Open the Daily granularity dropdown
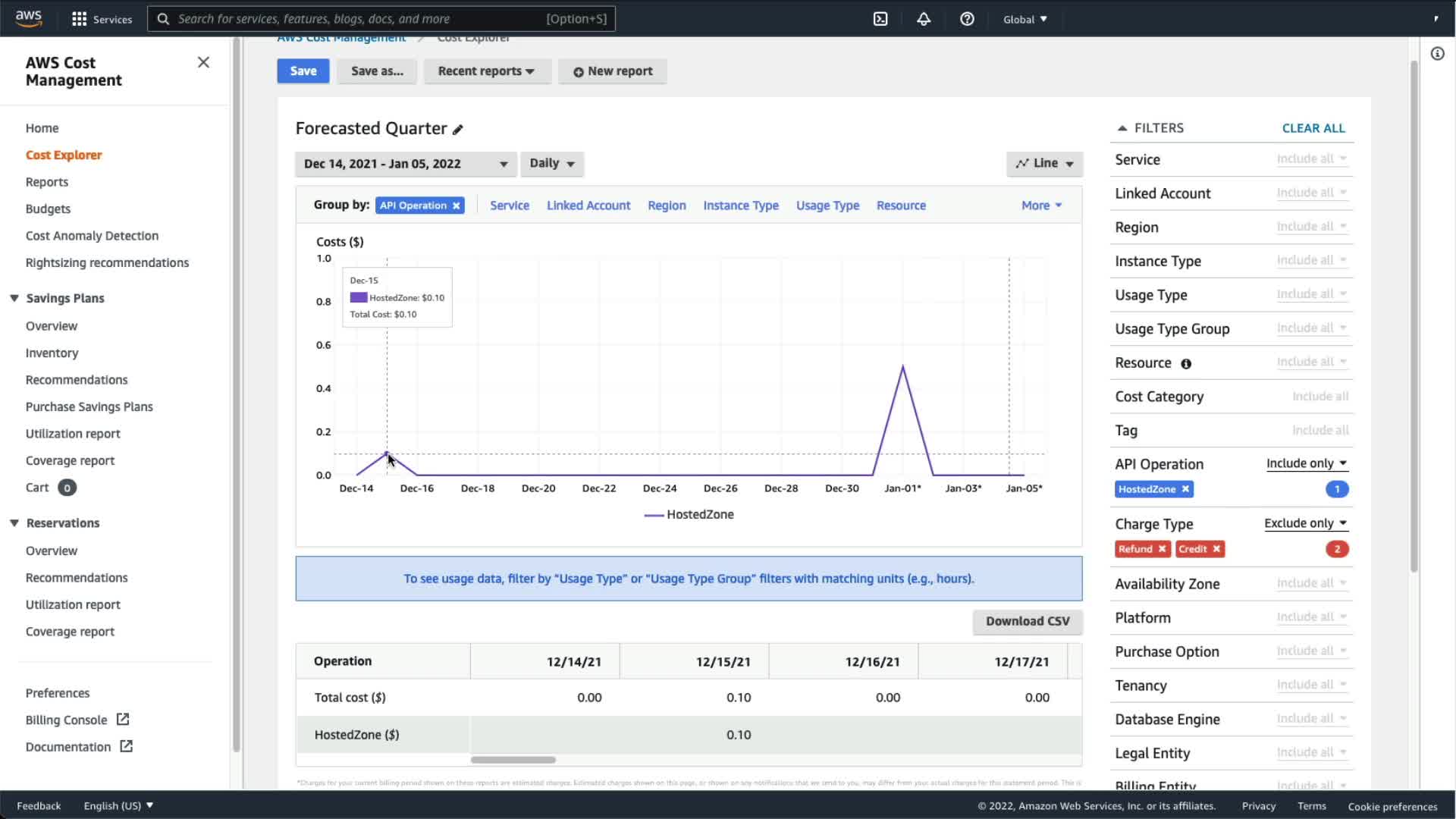This screenshot has height=819, width=1456. pos(551,164)
